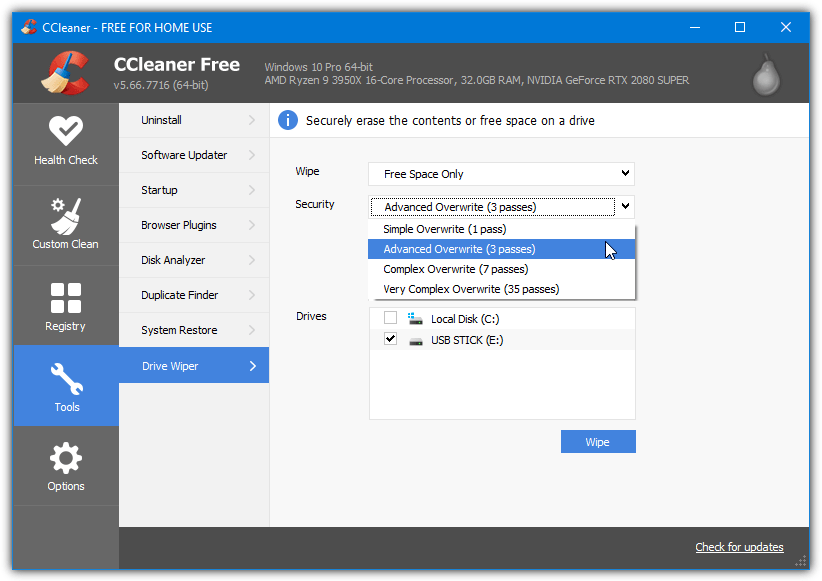Maximize the CCleaner window

pyautogui.click(x=740, y=27)
